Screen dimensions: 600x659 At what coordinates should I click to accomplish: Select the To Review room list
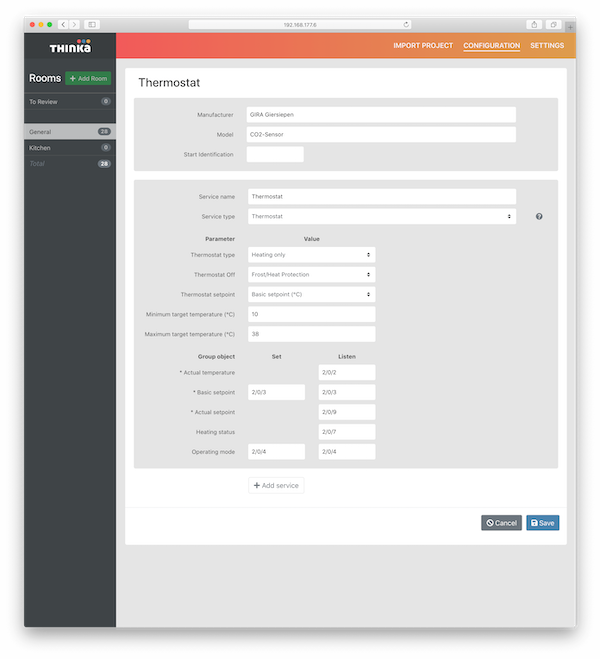70,102
